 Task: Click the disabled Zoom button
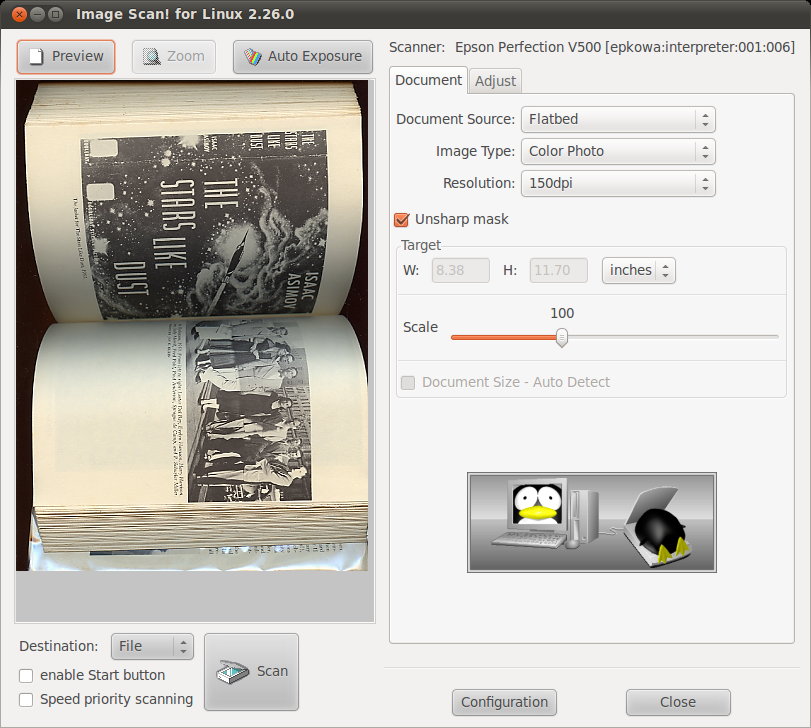tap(174, 57)
